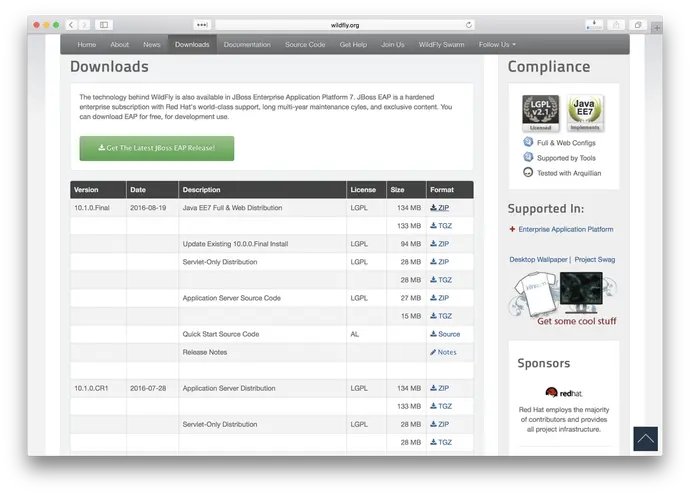Open the Safari downloads icon
The height and width of the screenshot is (495, 690).
(594, 25)
